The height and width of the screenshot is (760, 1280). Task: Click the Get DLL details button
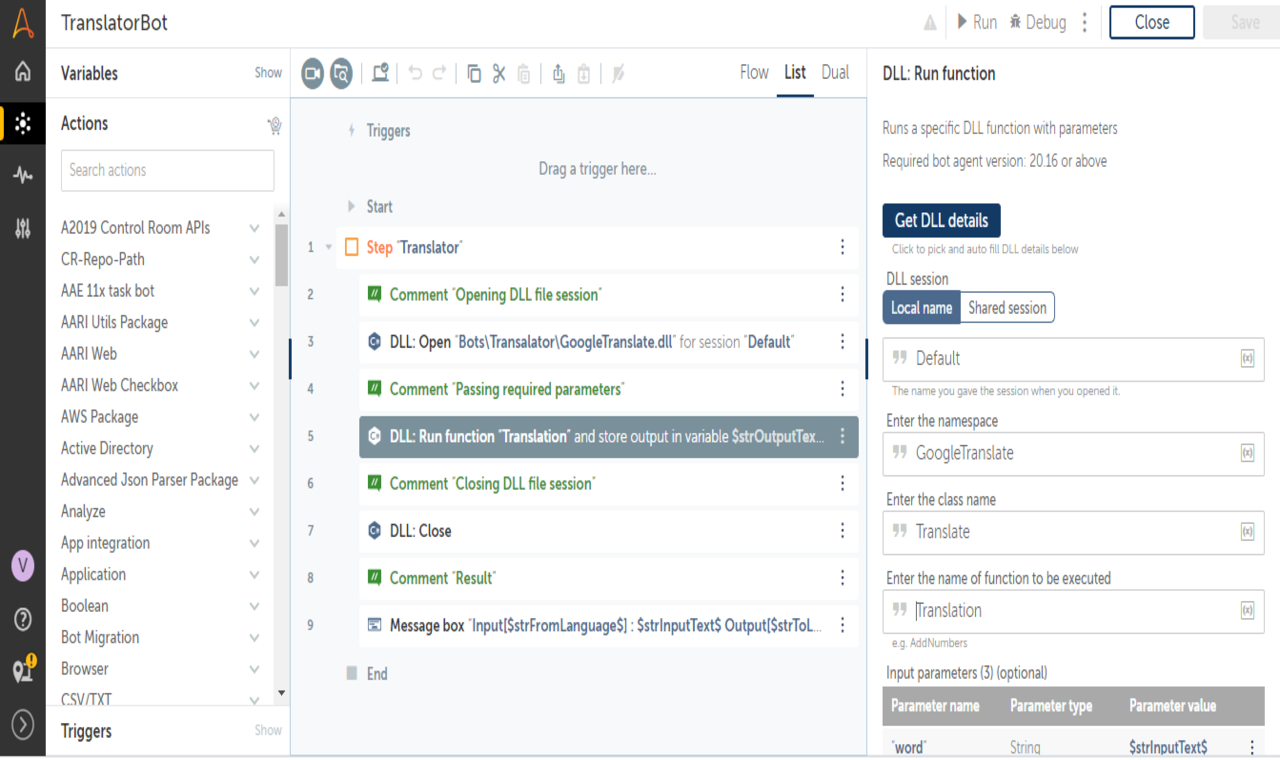click(x=941, y=220)
